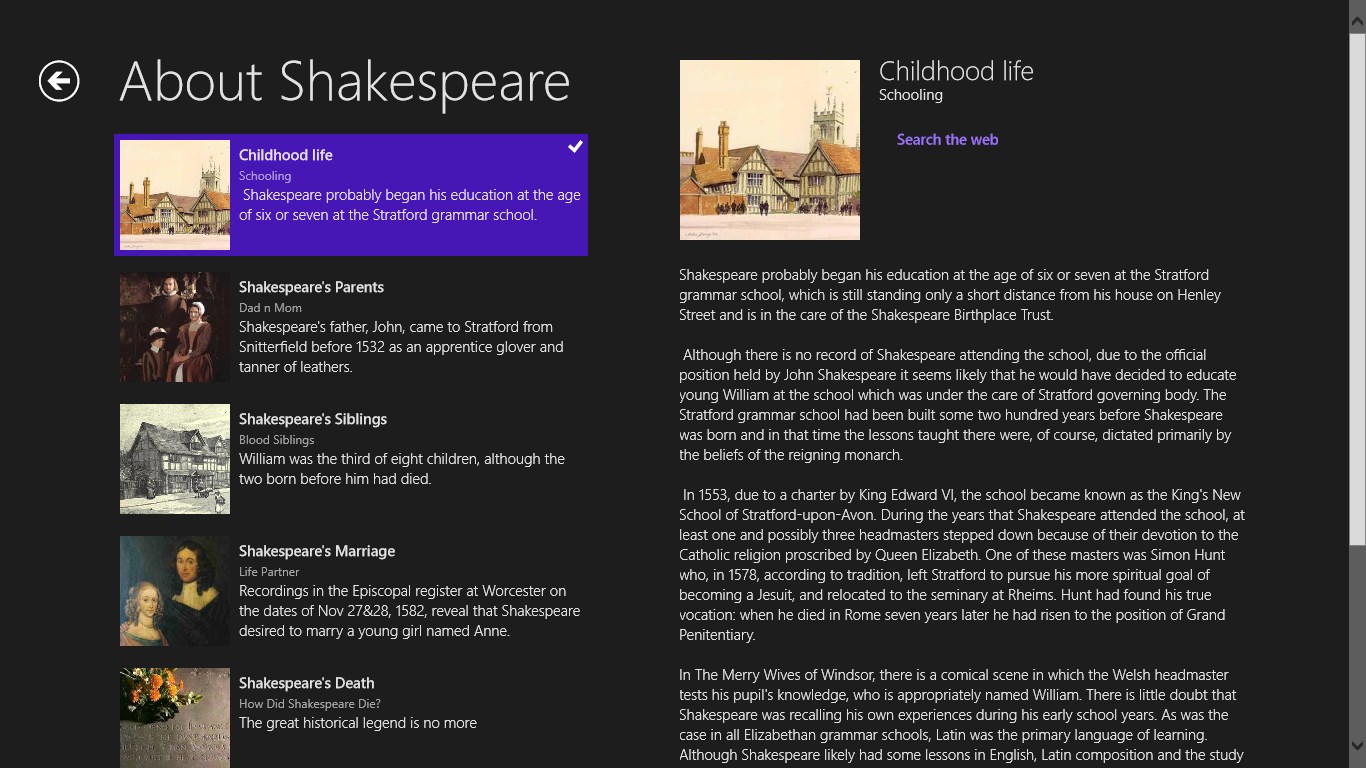Click the scroll down arrow on scrollbar

(1357, 746)
